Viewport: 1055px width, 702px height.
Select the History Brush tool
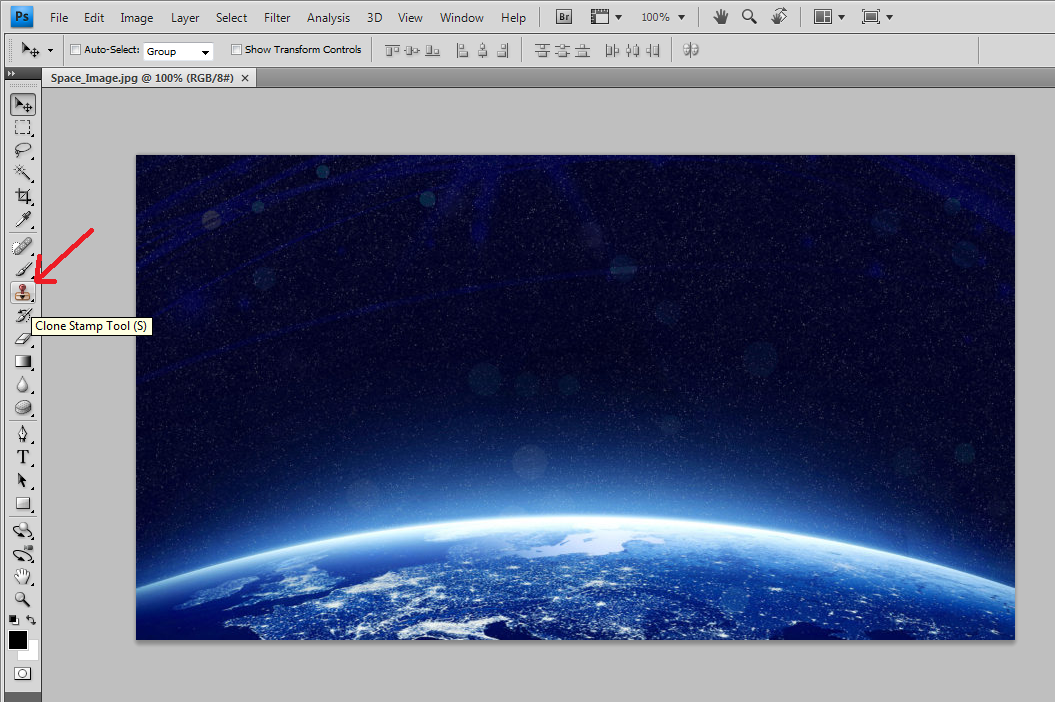coord(23,315)
